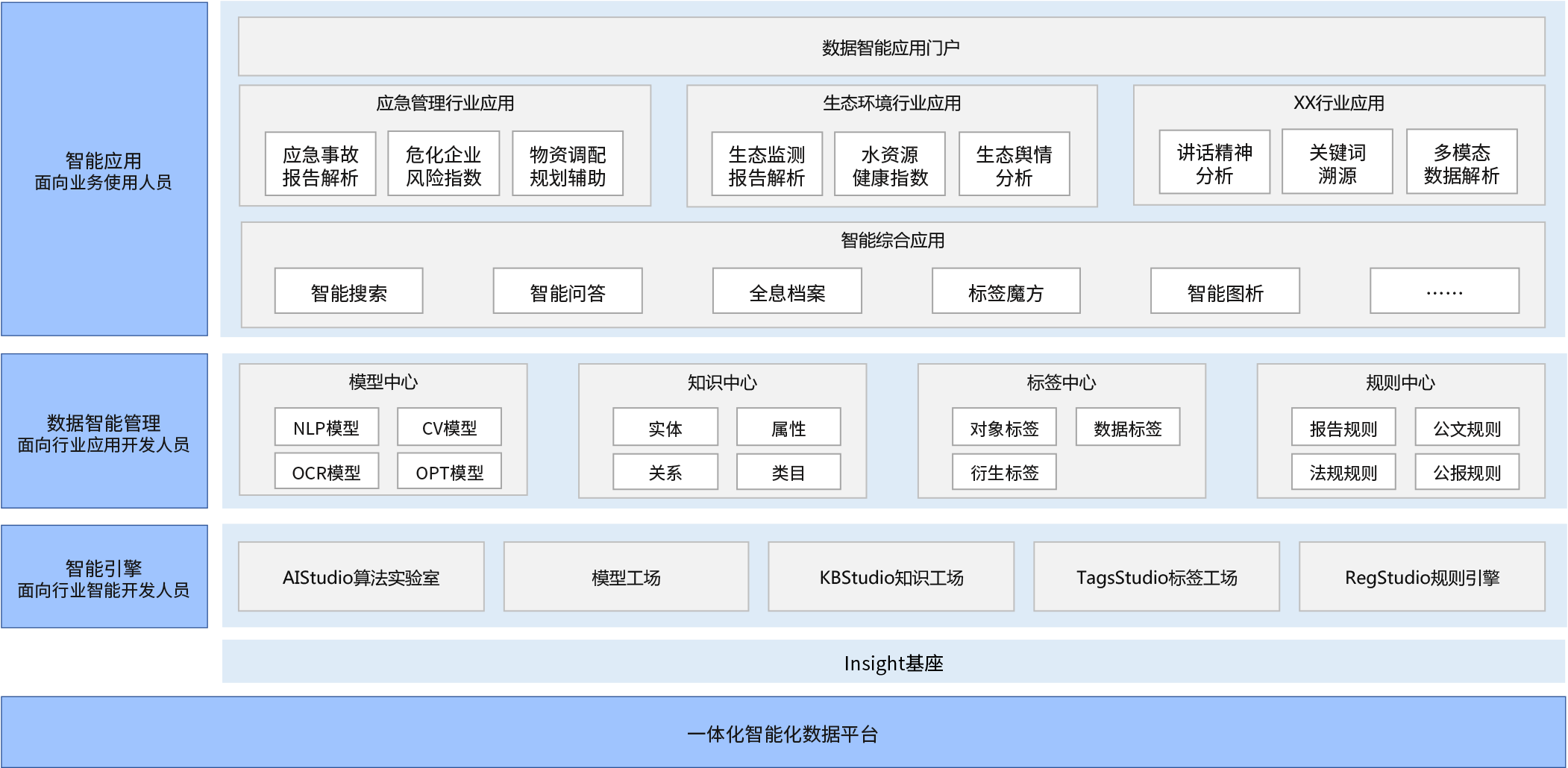Select the XX行业应用 tab
Image resolution: width=1568 pixels, height=768 pixels.
click(x=1336, y=105)
